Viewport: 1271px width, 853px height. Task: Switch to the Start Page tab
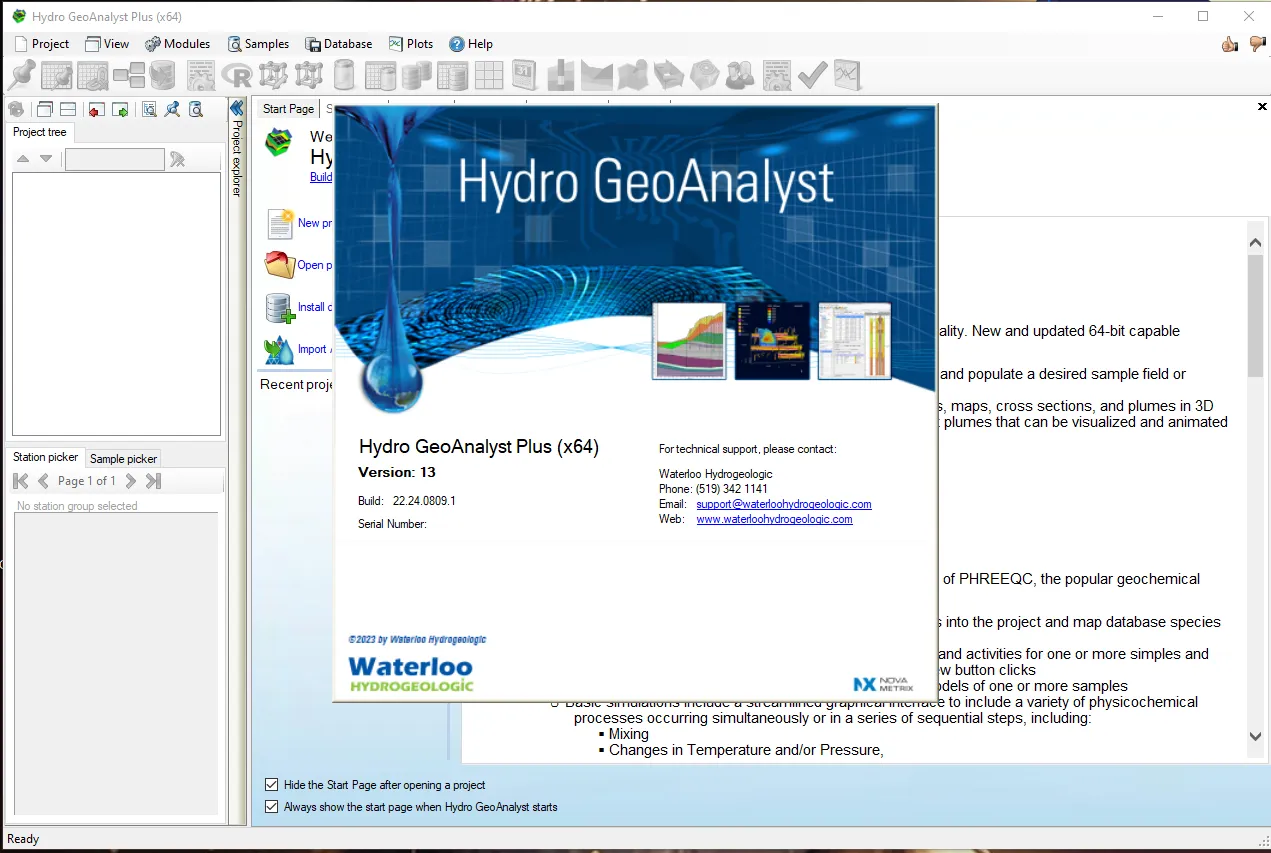tap(288, 109)
